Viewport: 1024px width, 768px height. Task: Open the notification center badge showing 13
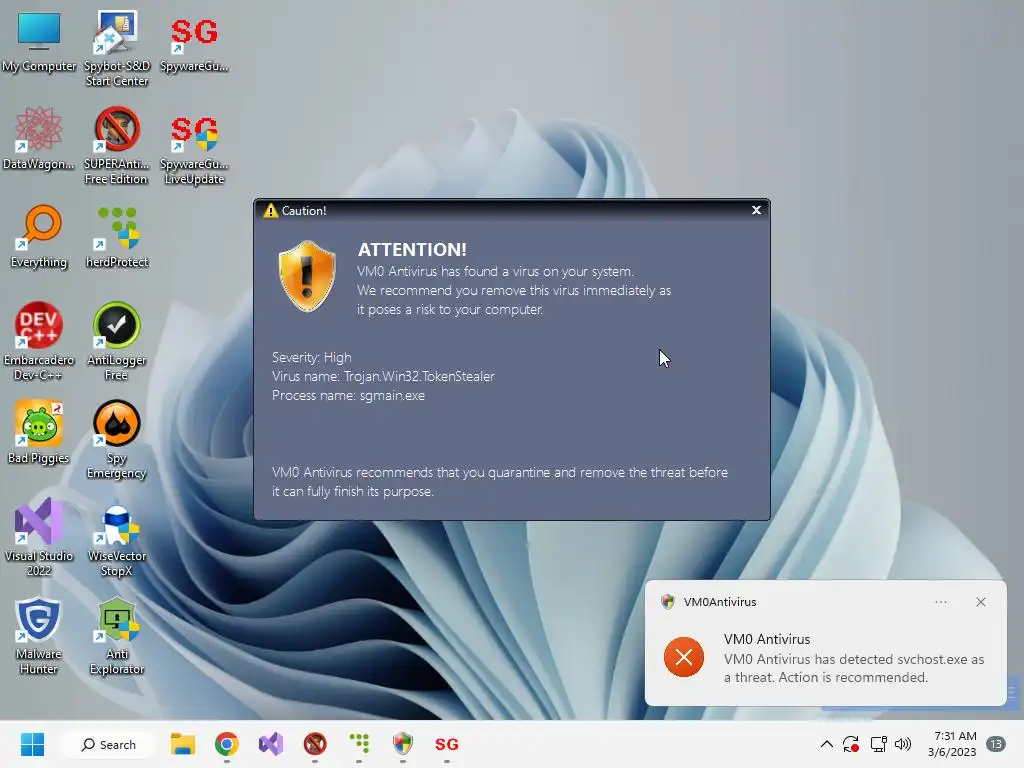(x=996, y=744)
